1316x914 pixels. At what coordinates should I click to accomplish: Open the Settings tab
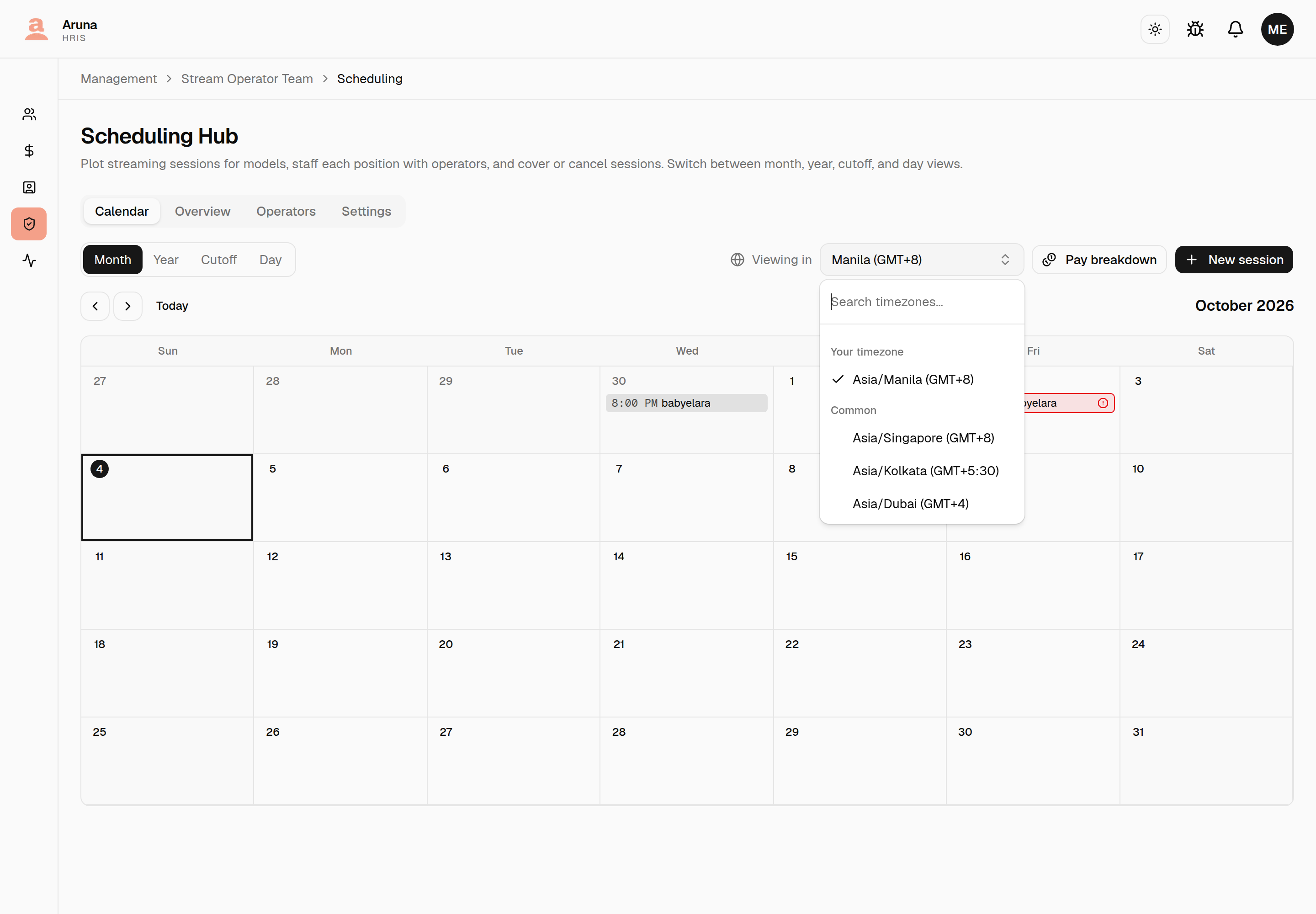(366, 211)
